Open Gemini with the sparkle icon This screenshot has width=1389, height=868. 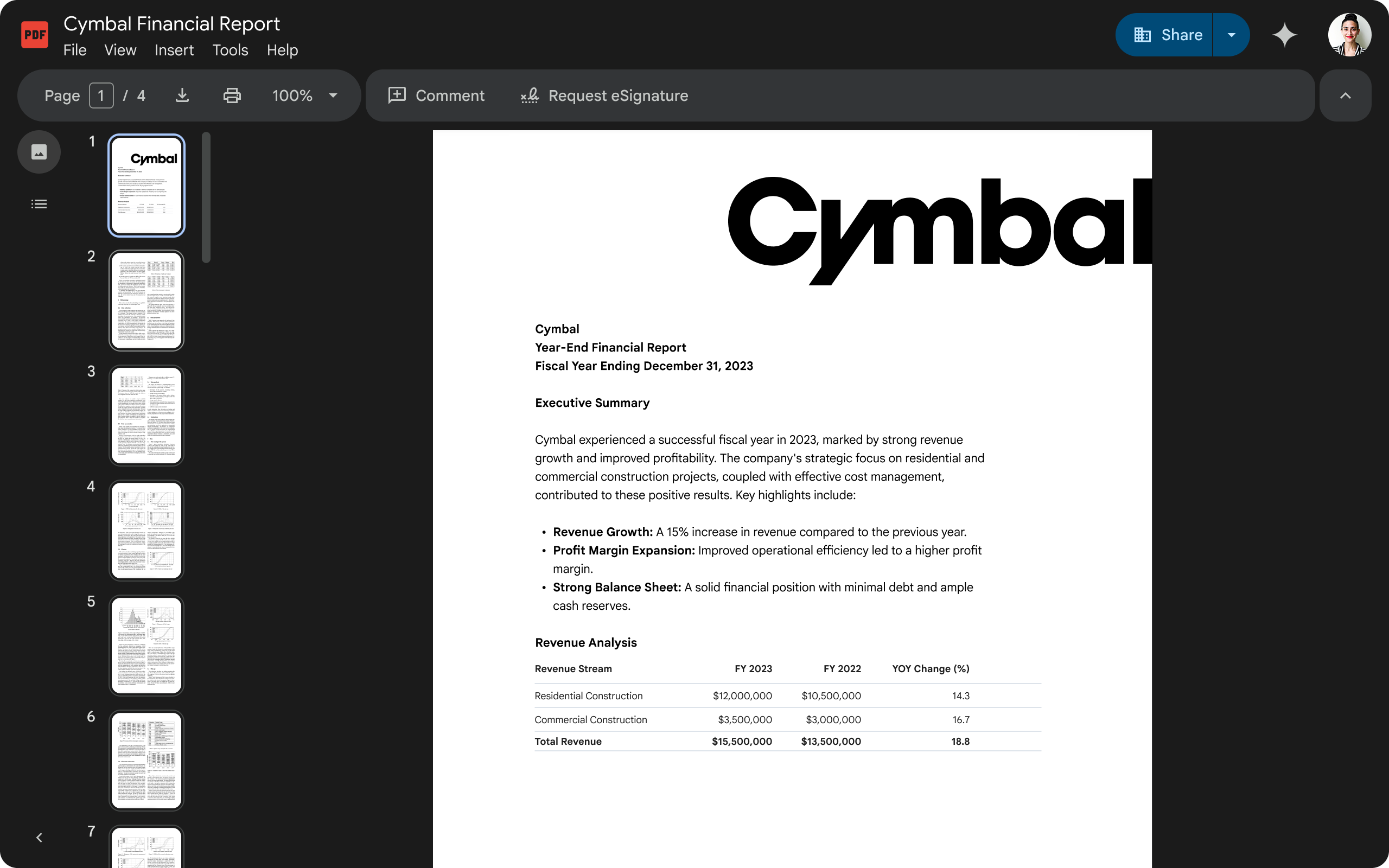point(1284,34)
